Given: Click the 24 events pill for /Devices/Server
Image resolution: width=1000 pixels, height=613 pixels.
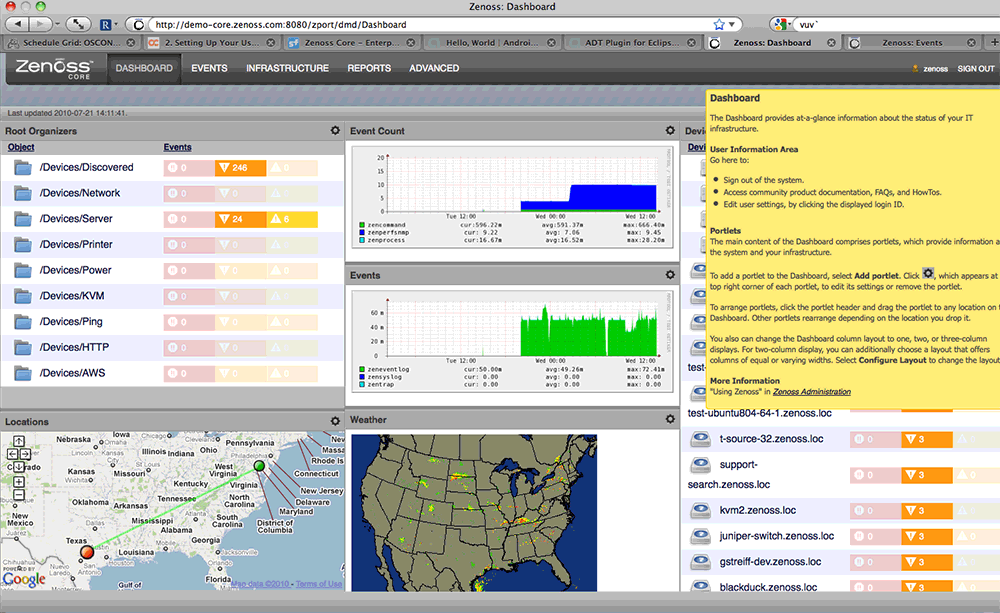Looking at the screenshot, I should (240, 219).
